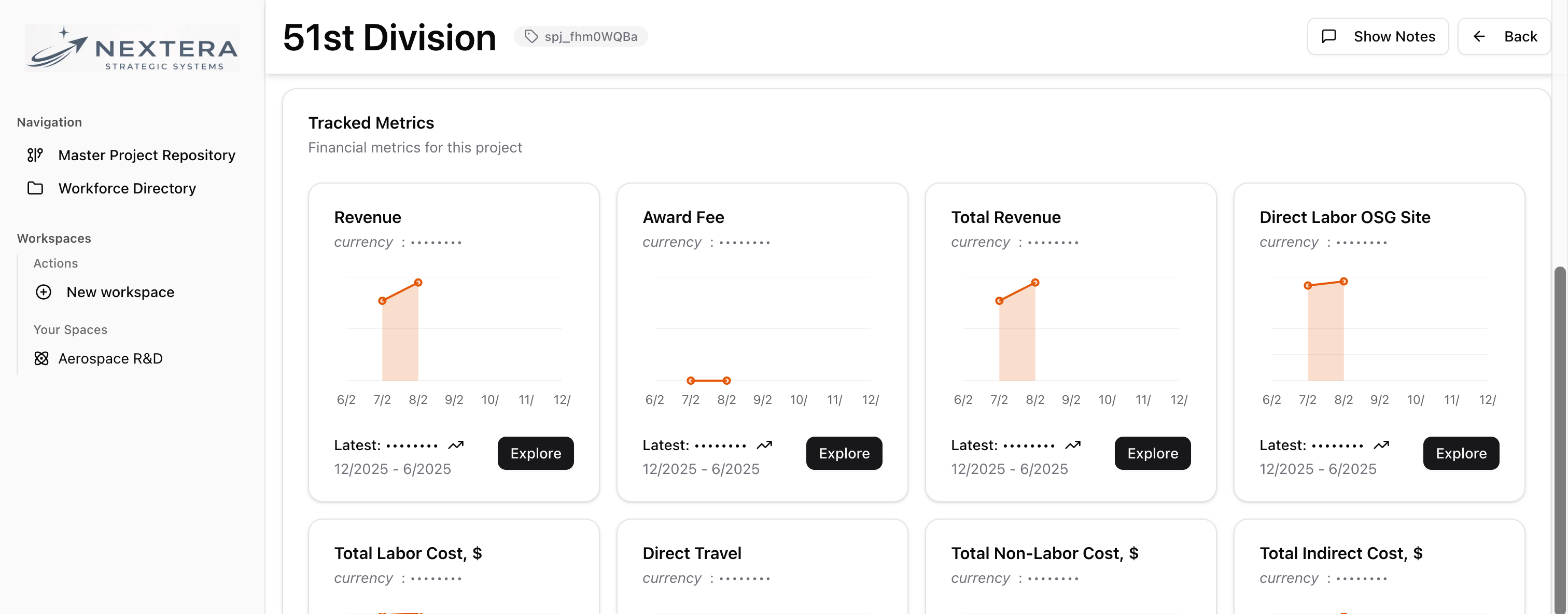
Task: Click the Revenue chart's lower data point
Action: point(382,301)
